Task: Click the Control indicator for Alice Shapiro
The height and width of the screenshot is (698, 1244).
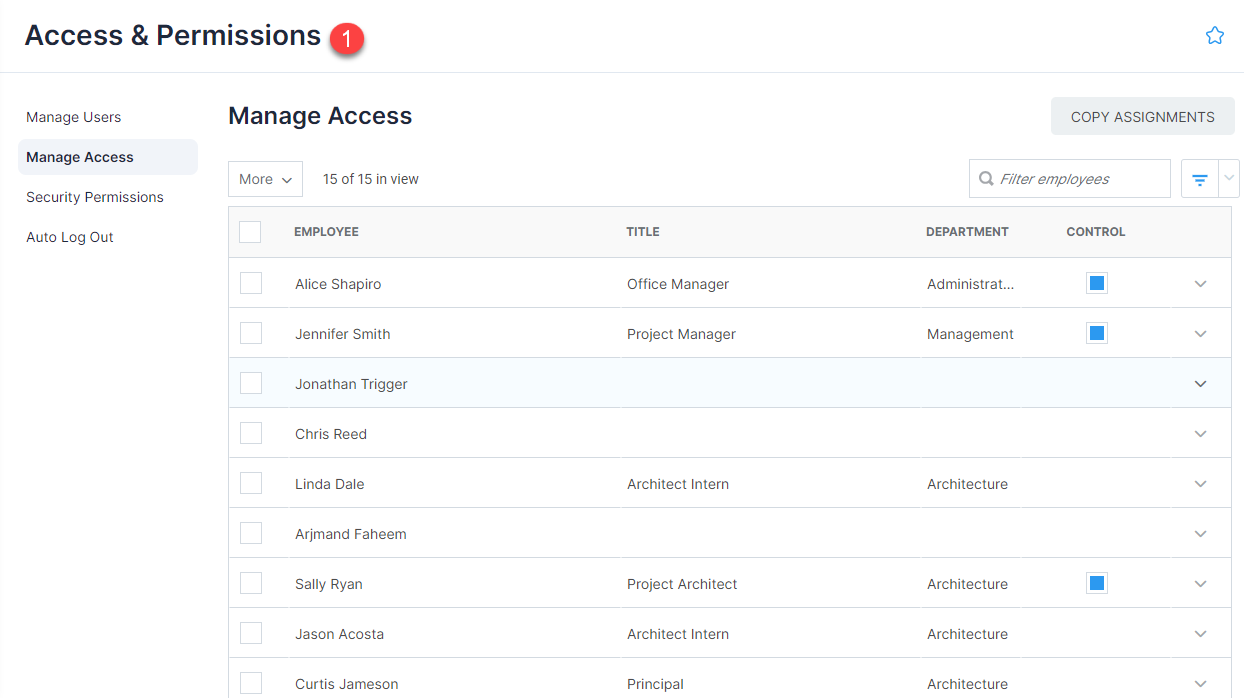Action: click(x=1096, y=283)
